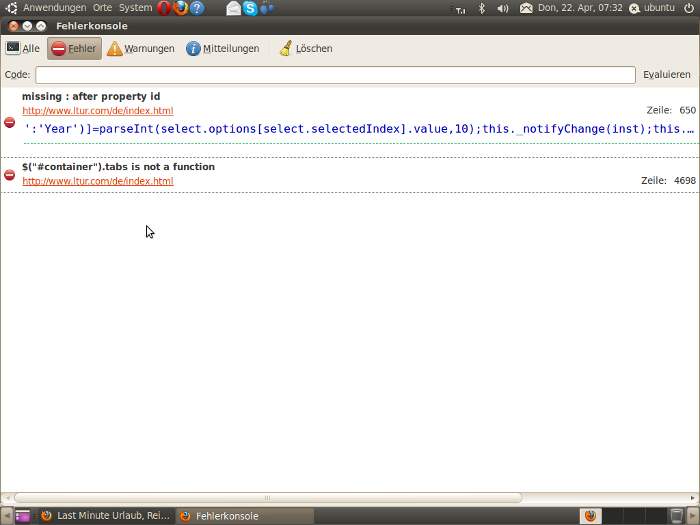Open ltur.com link for line 650 error

[x=98, y=110]
